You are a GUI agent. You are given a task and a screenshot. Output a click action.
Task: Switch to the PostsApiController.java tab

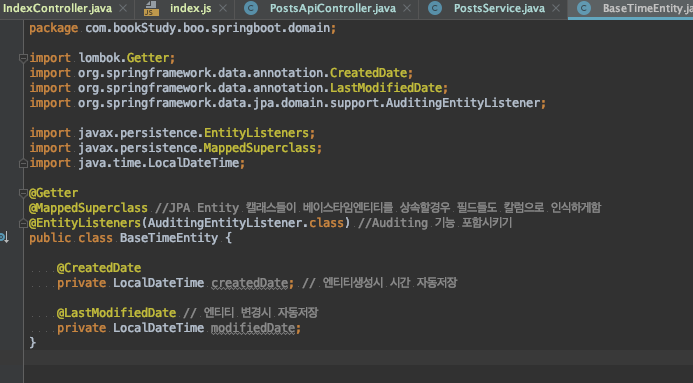point(332,8)
